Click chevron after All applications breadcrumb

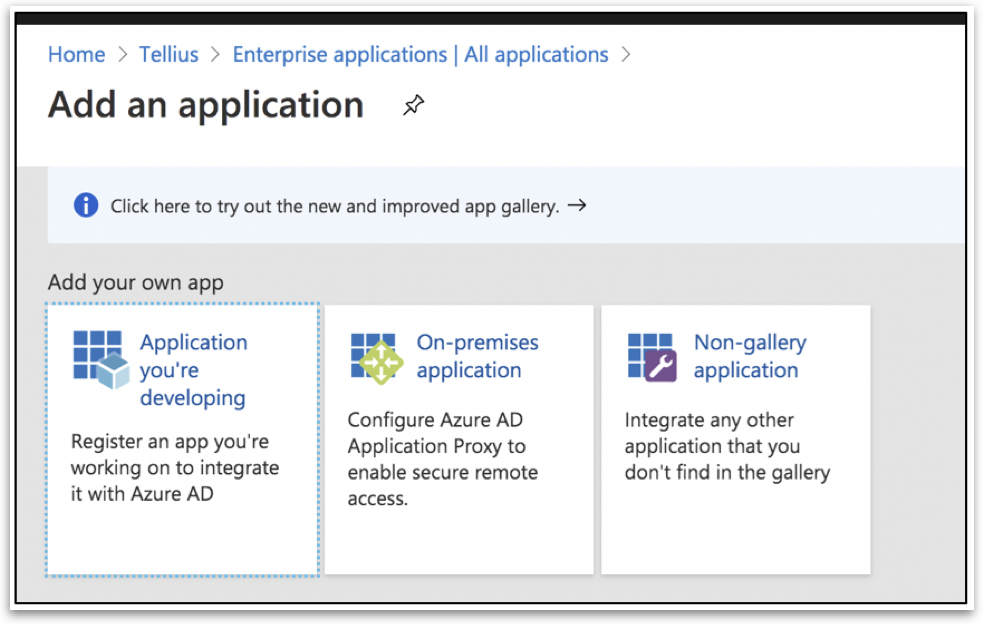626,55
